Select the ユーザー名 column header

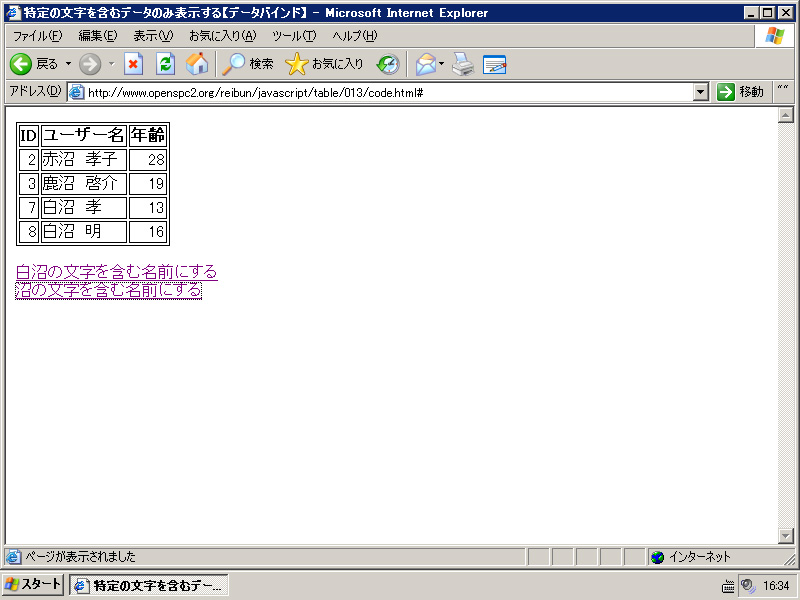[84, 135]
